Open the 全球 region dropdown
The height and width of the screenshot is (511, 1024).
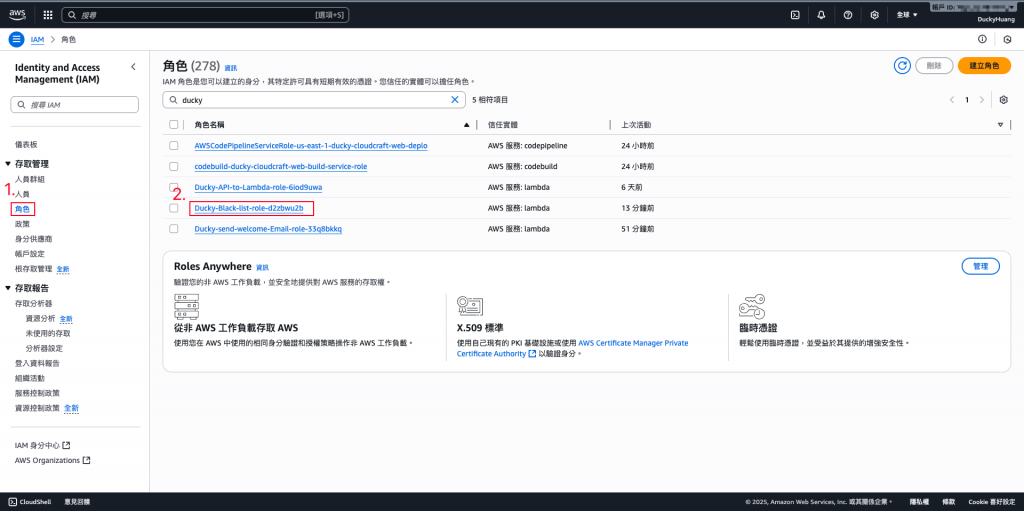(907, 14)
